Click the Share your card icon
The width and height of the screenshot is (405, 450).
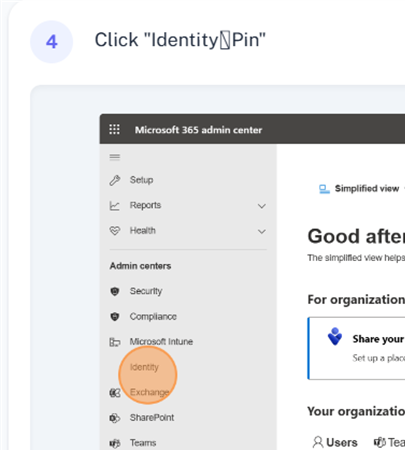[x=335, y=336]
